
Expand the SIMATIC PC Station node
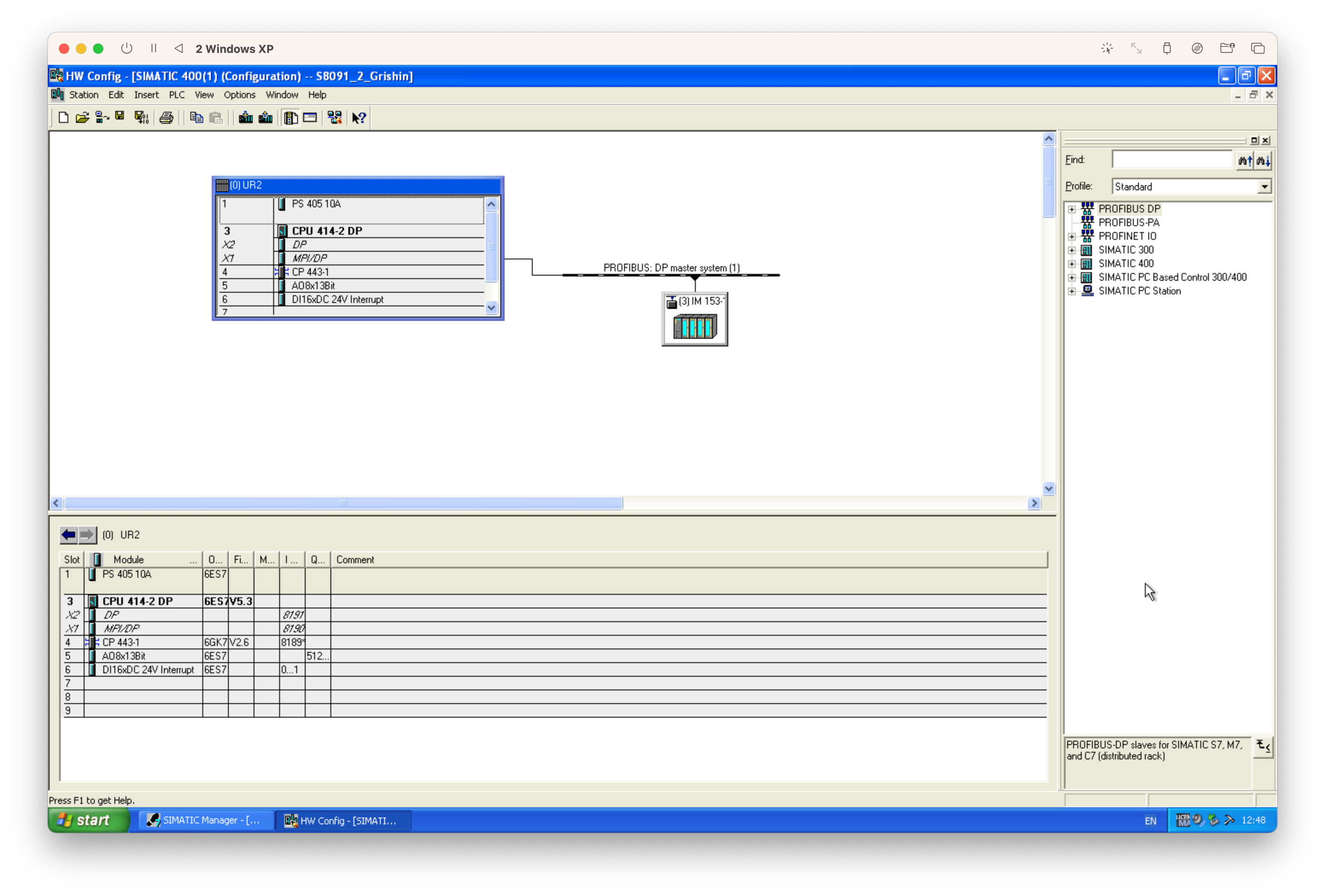tap(1071, 291)
